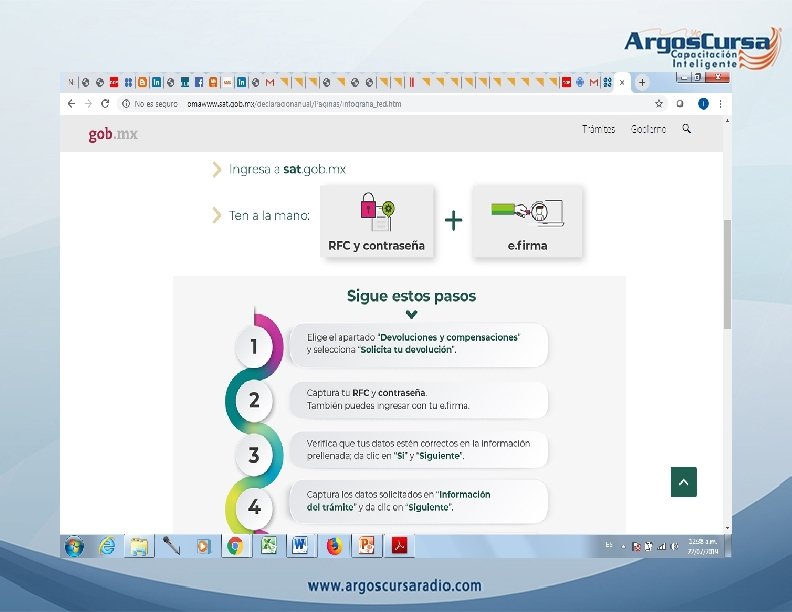
Task: Switch to the Facebook tab
Action: click(199, 82)
